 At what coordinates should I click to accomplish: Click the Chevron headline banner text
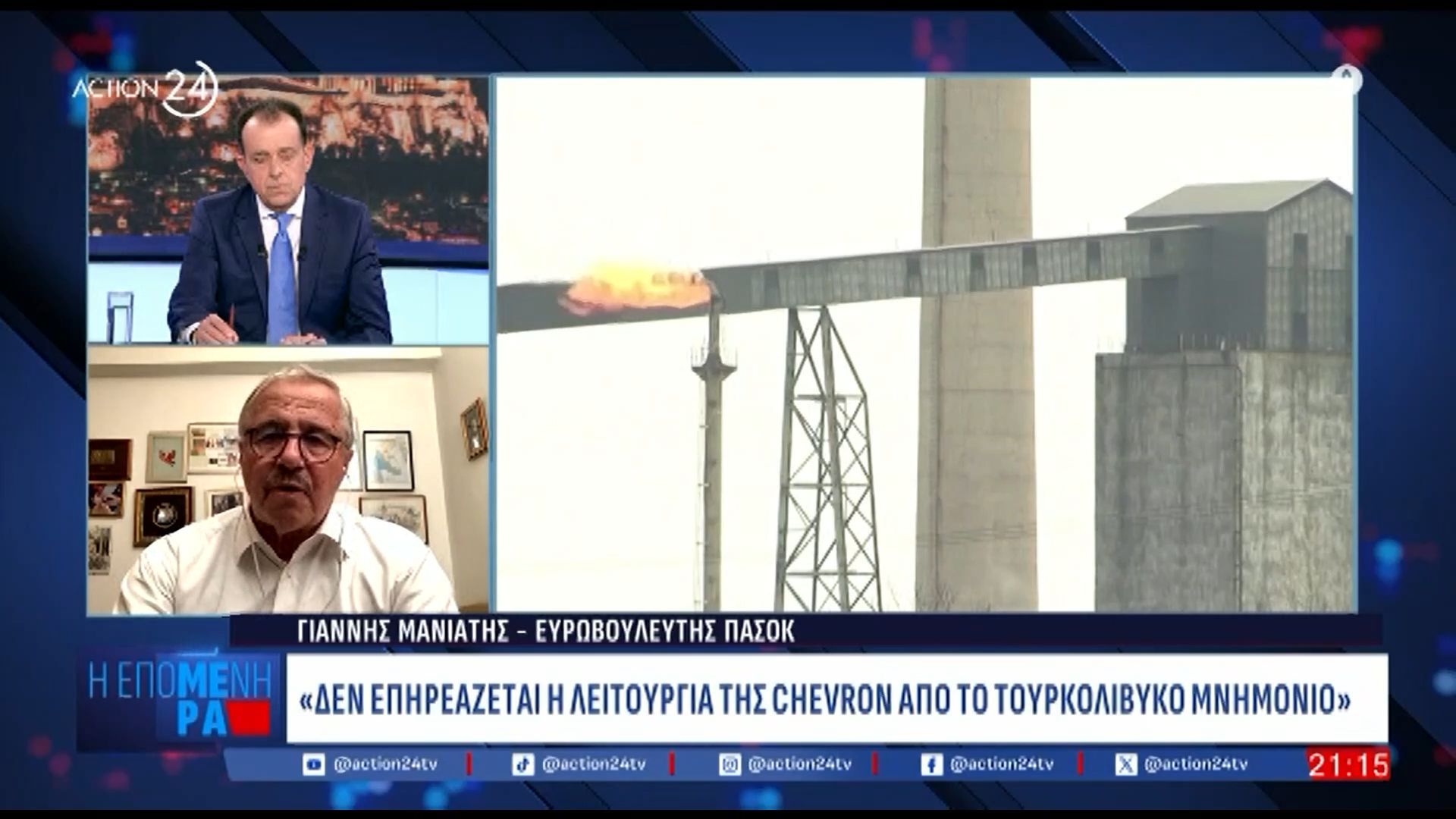(827, 699)
